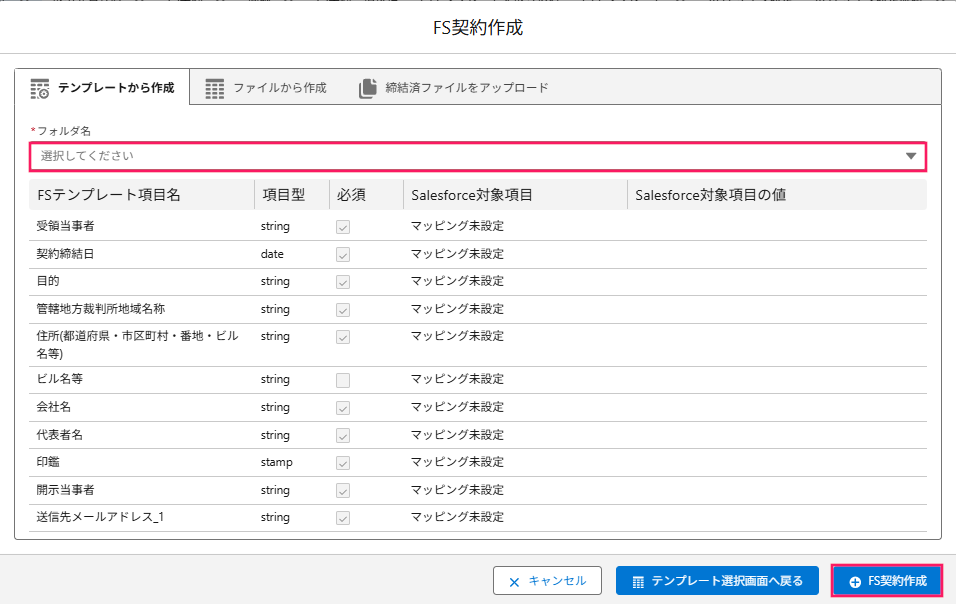This screenshot has width=956, height=604.
Task: Select the 代表者名 item name
Action: (59, 435)
